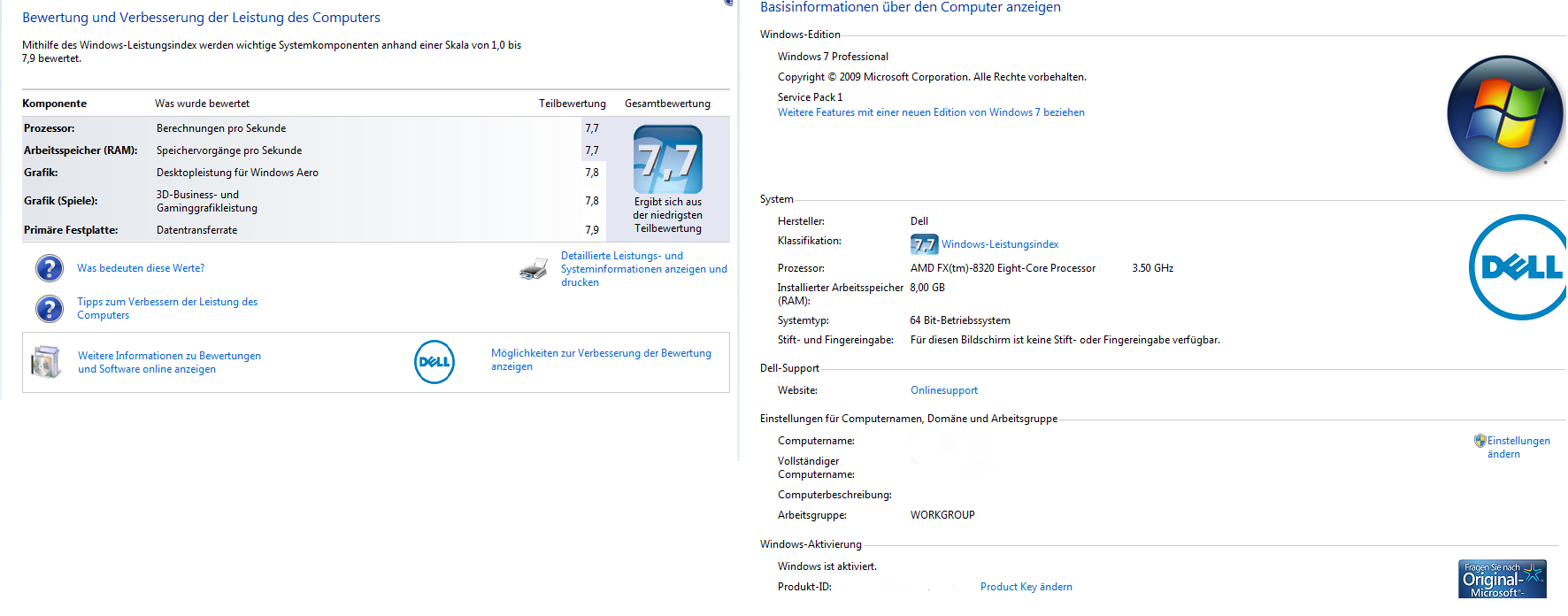Click the 'Service Pack 1' text
This screenshot has width=1568, height=616.
[811, 97]
